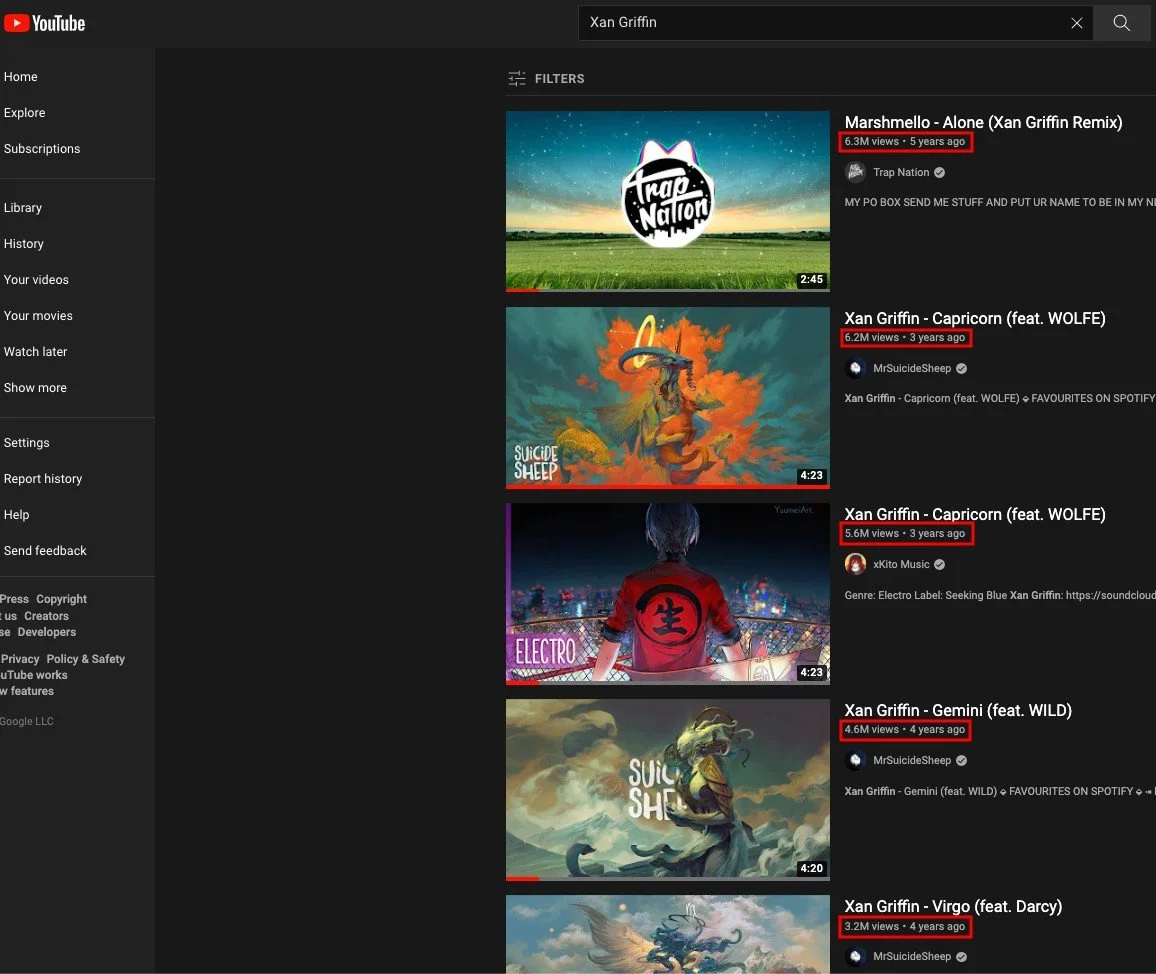This screenshot has height=974, width=1156.
Task: Open the Privacy footer link
Action: [20, 659]
